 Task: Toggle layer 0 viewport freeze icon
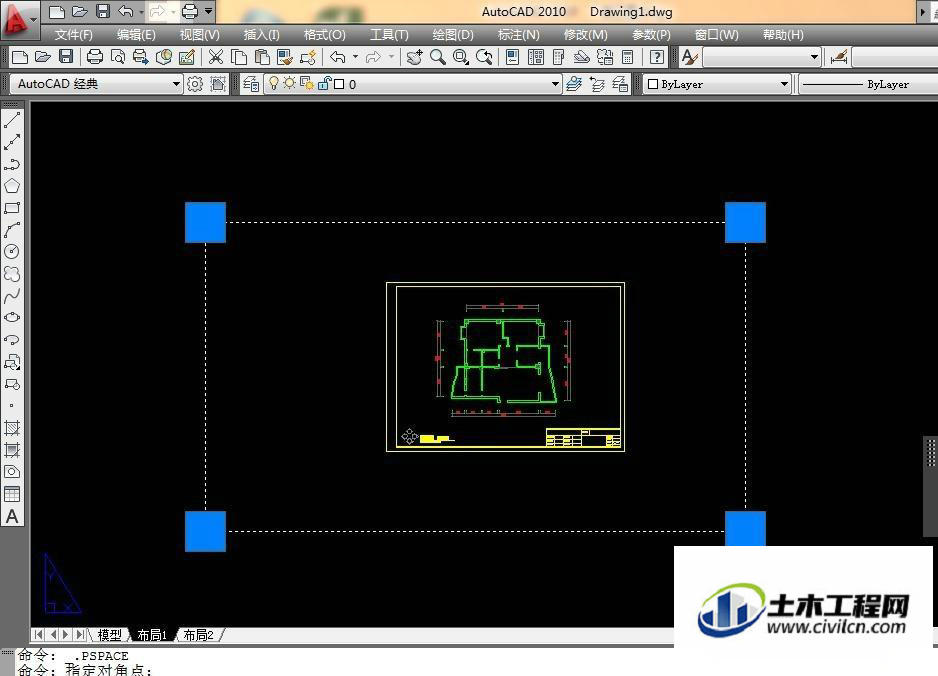pos(307,84)
